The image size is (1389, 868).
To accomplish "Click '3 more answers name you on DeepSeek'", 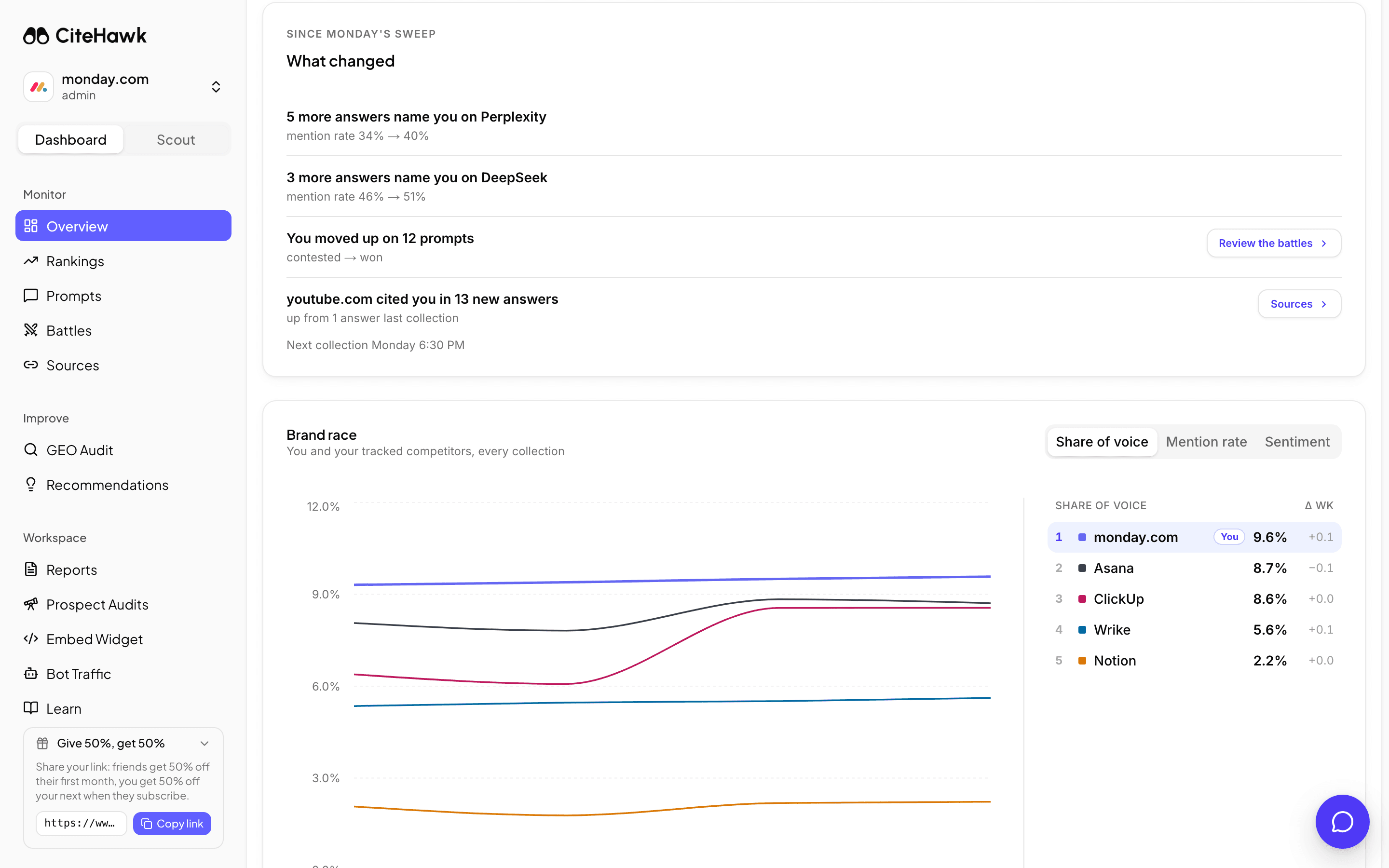I will (417, 177).
